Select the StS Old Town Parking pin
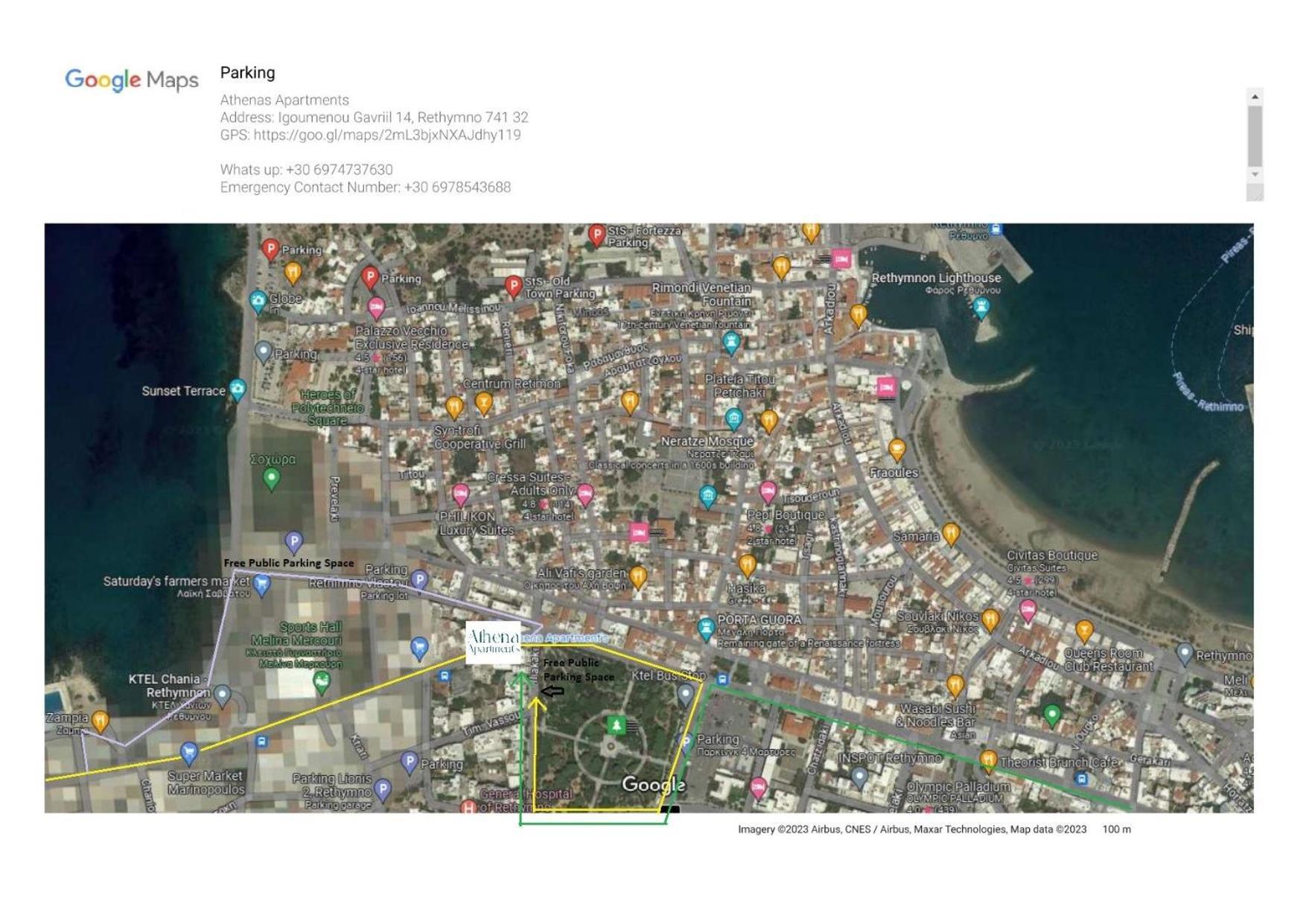Viewport: 1306px width, 924px height. [x=512, y=286]
